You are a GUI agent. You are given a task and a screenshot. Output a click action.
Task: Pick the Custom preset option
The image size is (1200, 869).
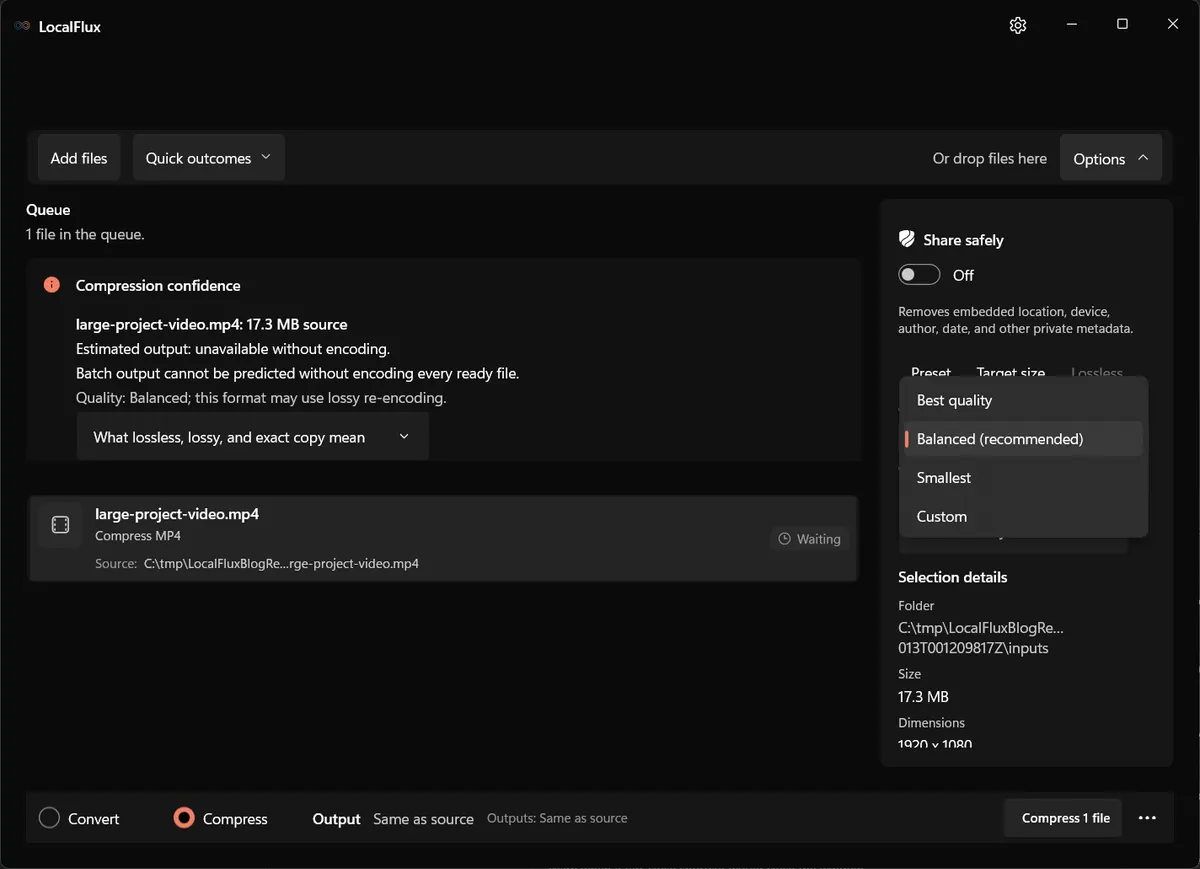(1023, 517)
